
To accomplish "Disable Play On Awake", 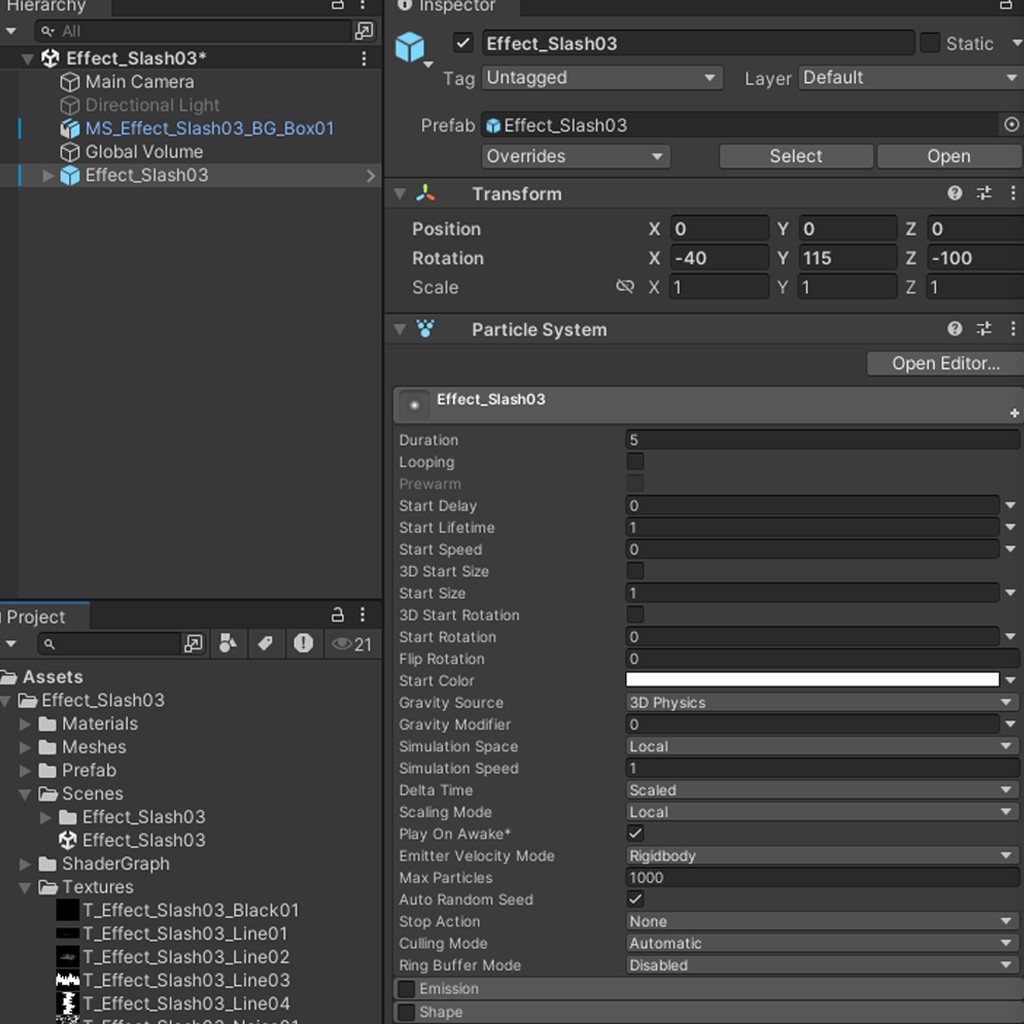I will click(634, 834).
